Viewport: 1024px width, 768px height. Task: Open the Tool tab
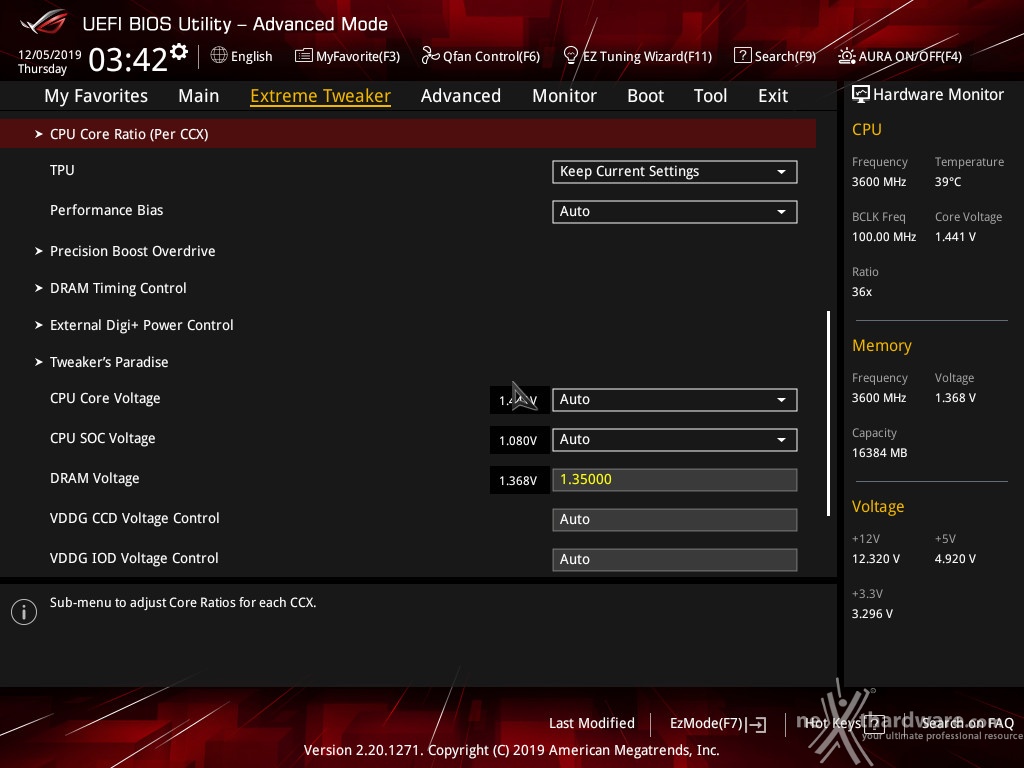[710, 96]
